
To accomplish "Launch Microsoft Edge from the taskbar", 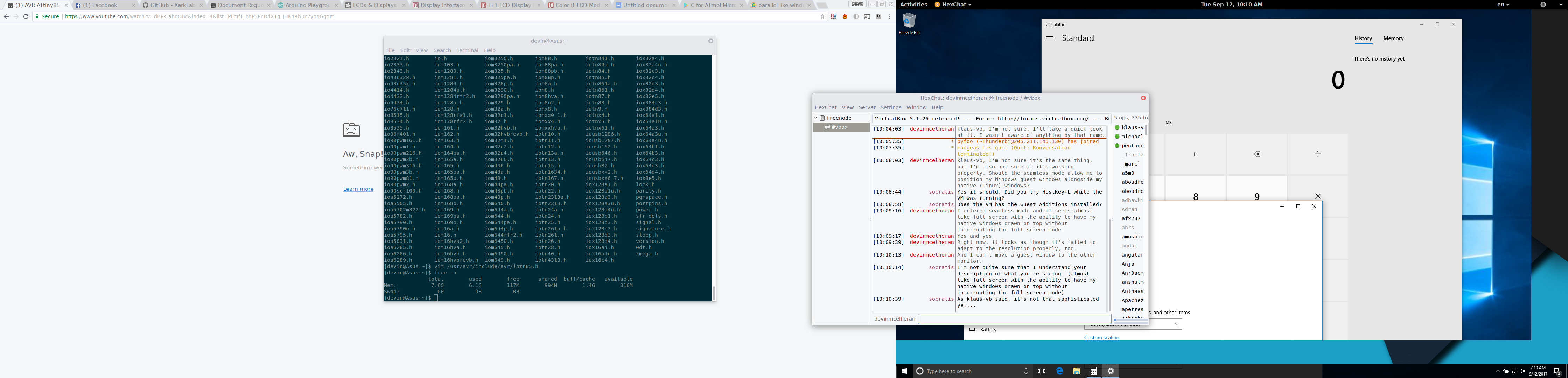I will click(x=1059, y=371).
